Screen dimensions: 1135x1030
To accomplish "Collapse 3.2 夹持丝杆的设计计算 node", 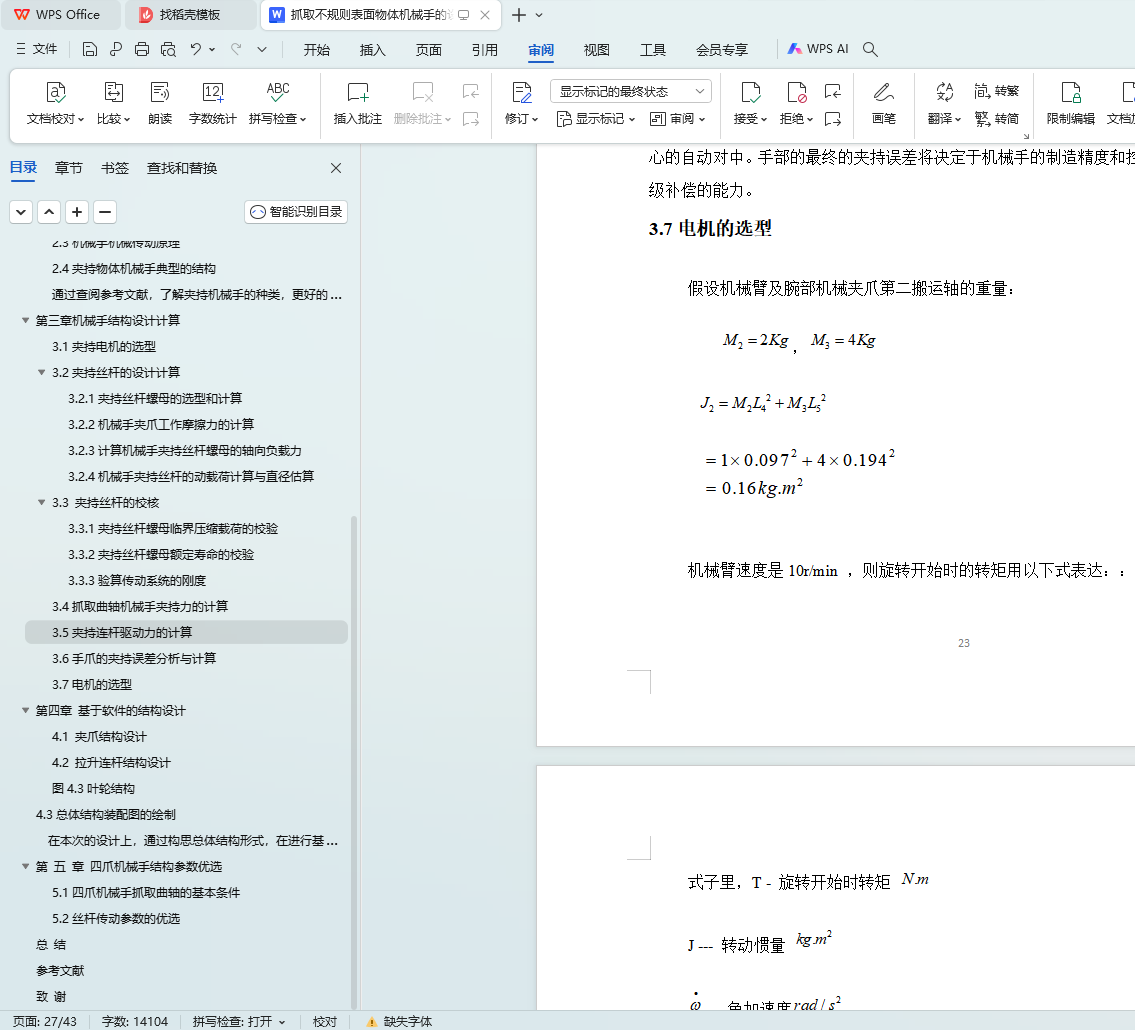I will tap(41, 372).
